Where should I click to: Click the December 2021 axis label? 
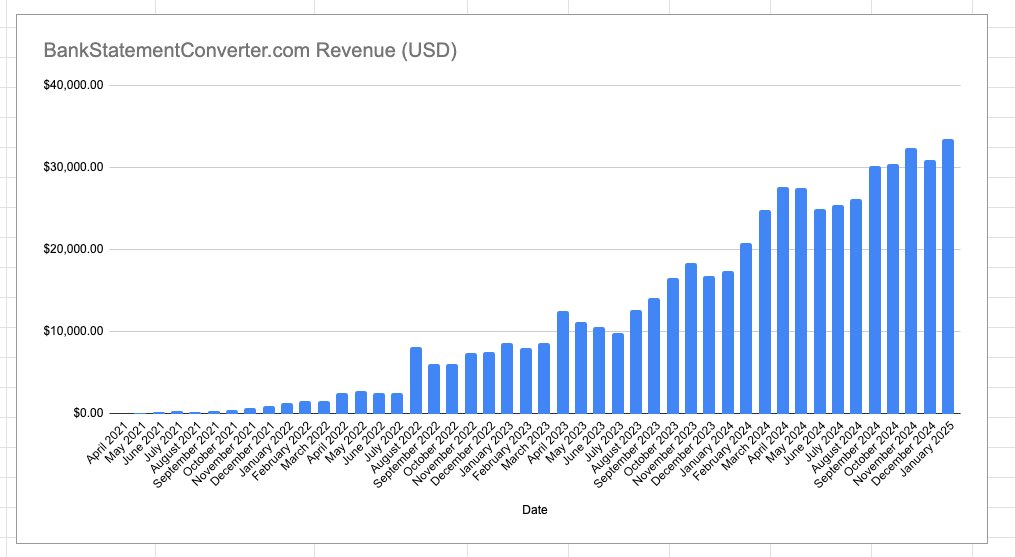[x=243, y=453]
